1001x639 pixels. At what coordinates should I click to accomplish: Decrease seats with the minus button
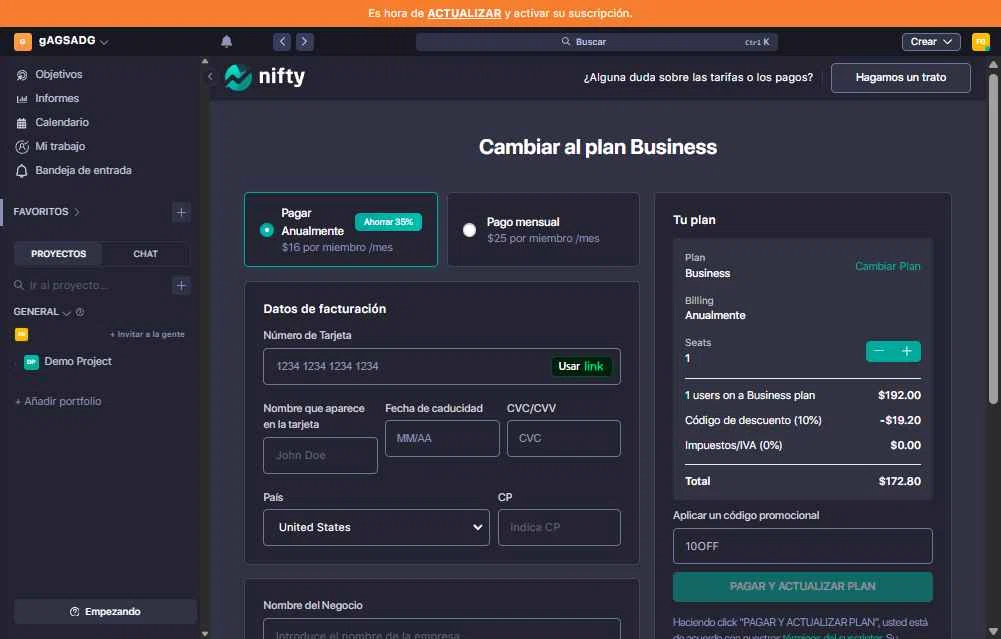(879, 351)
